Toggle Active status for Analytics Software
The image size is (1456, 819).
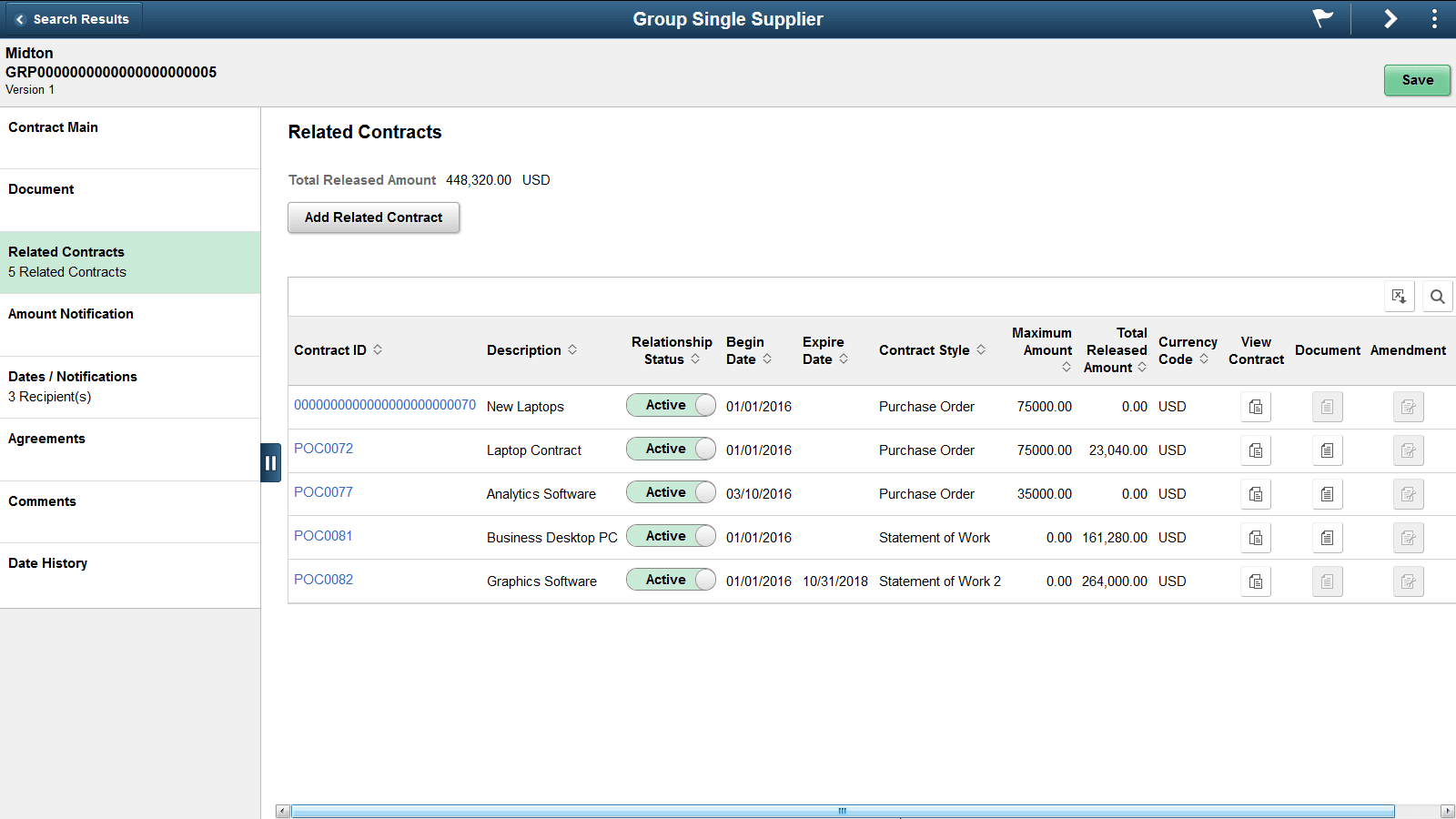tap(671, 492)
